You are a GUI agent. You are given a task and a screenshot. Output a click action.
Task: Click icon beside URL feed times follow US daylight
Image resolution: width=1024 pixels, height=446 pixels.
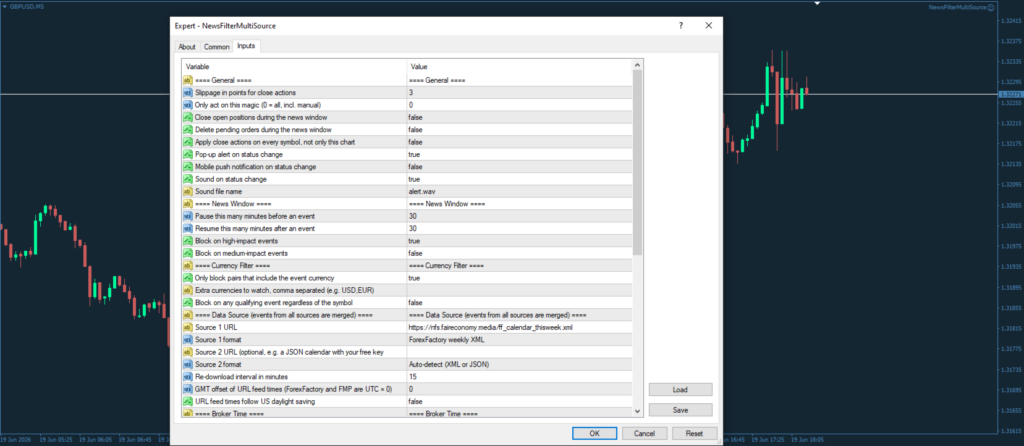pos(187,402)
